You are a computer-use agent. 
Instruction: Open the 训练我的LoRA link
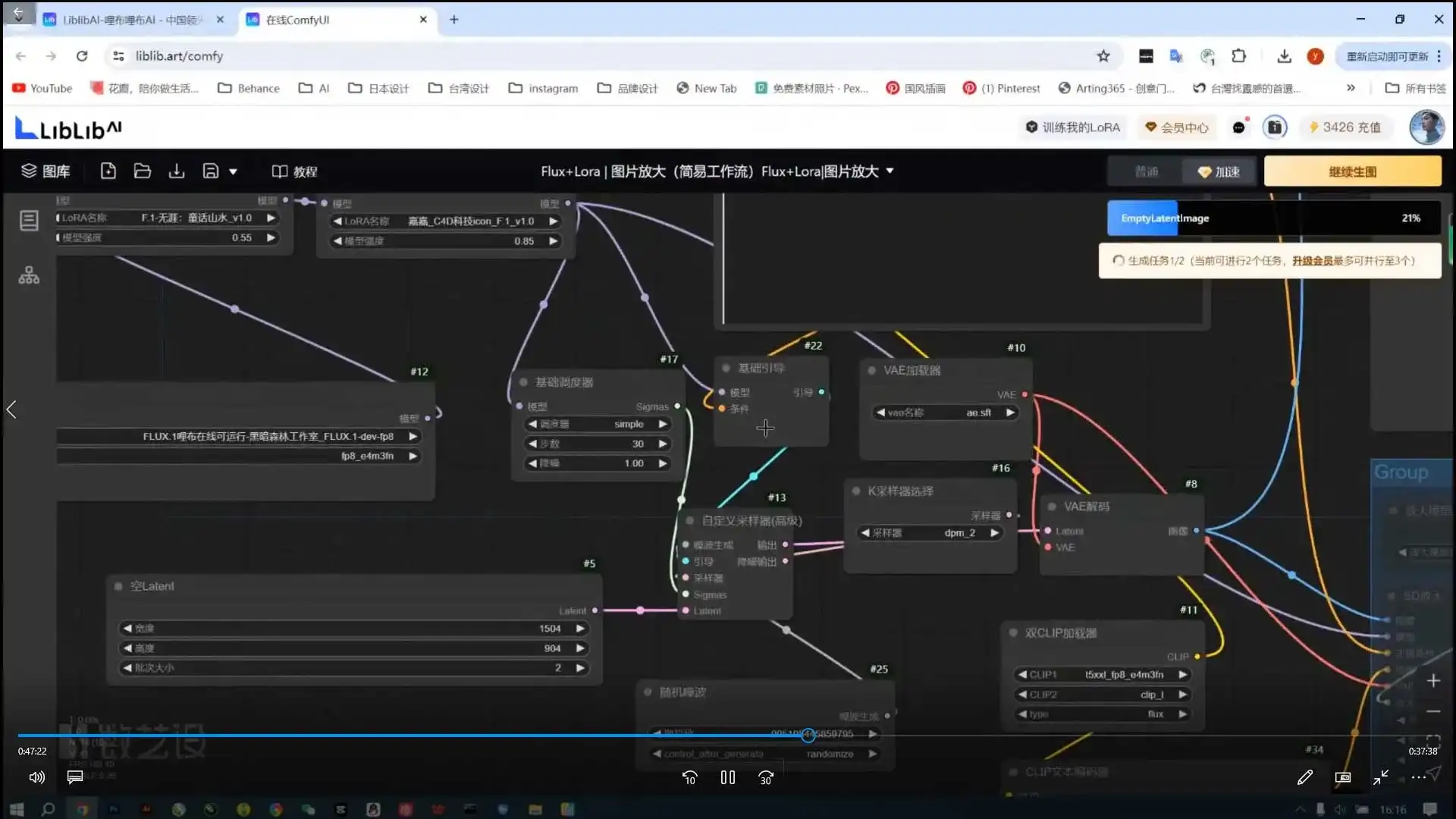(1072, 127)
